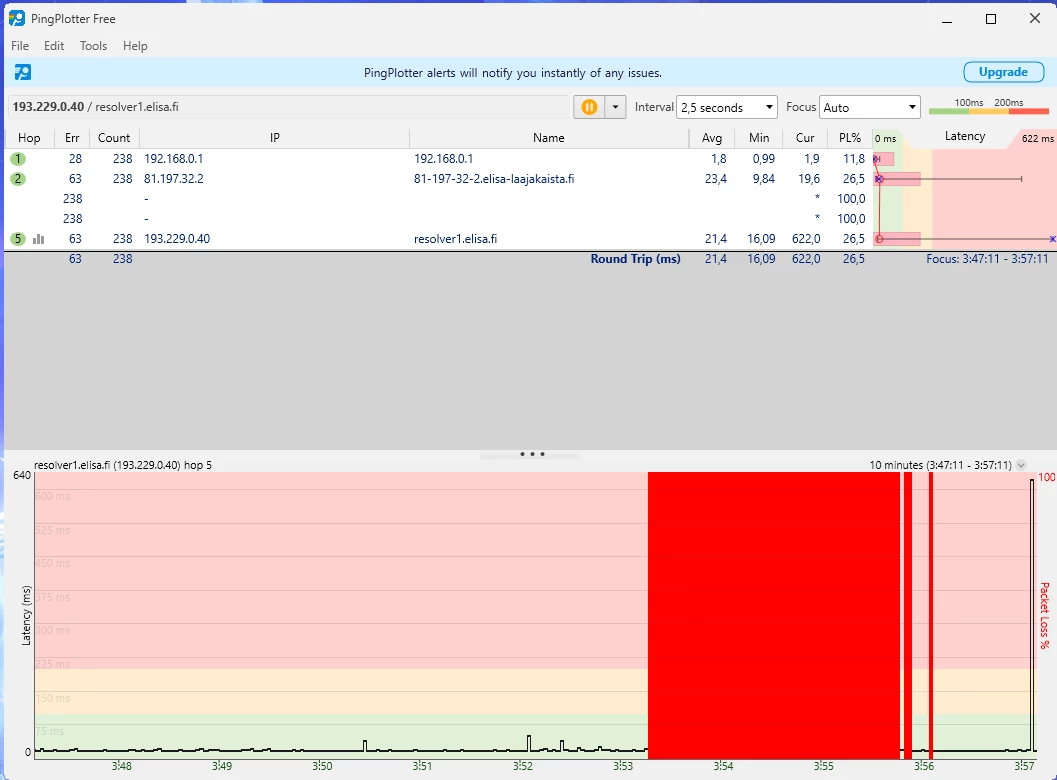Click the Packet Loss % axis label
The width and height of the screenshot is (1057, 780).
coord(1044,616)
